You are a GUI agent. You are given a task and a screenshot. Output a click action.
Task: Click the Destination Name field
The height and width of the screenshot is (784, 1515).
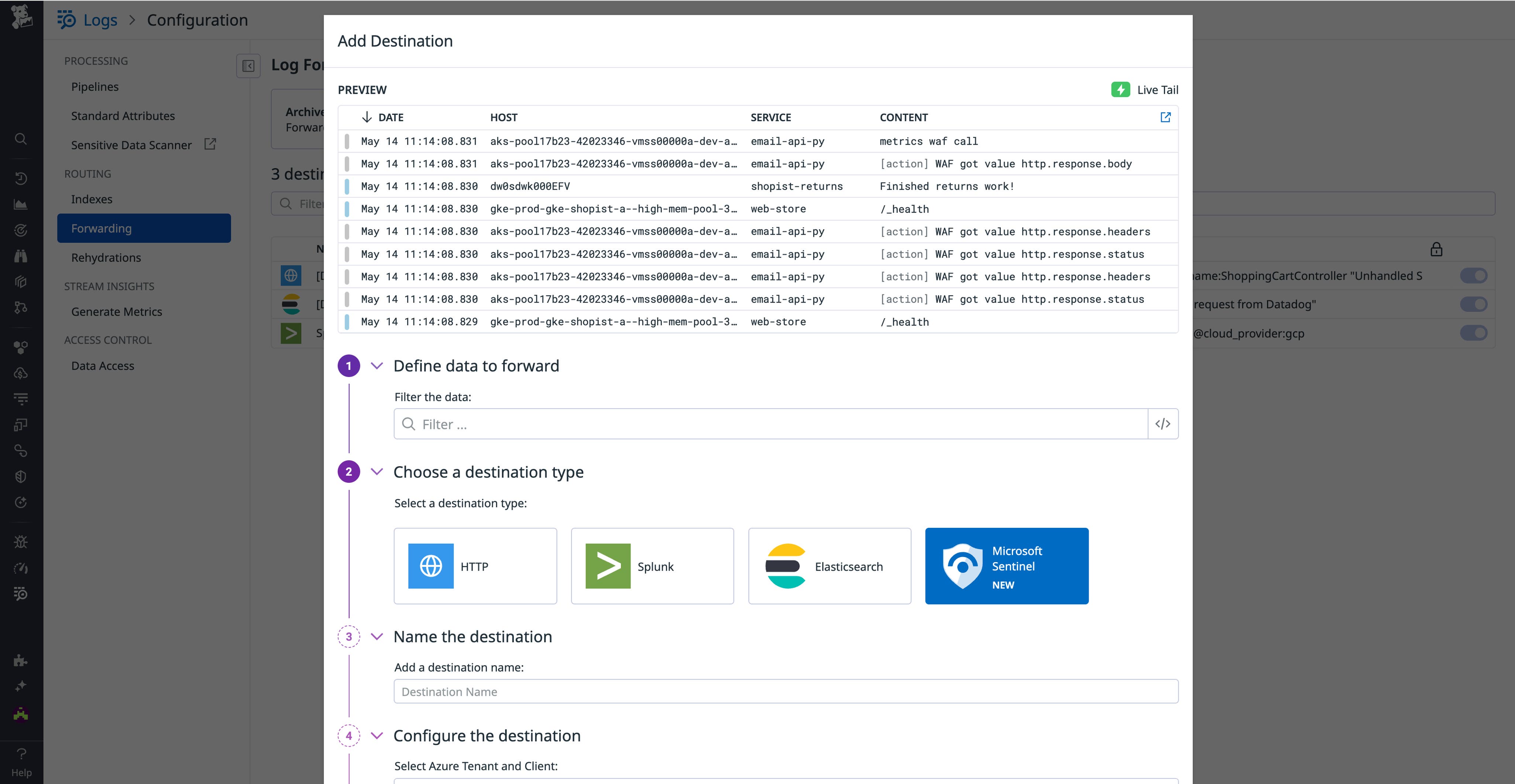pyautogui.click(x=786, y=692)
